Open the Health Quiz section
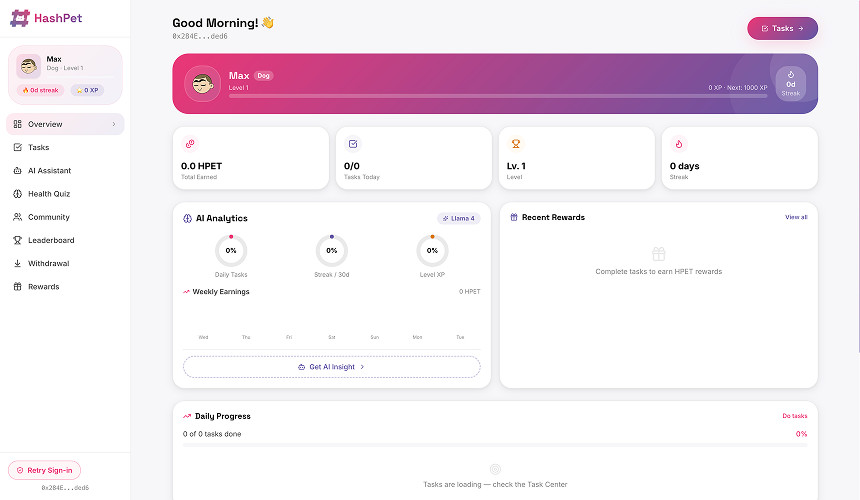This screenshot has height=500, width=860. [x=48, y=194]
